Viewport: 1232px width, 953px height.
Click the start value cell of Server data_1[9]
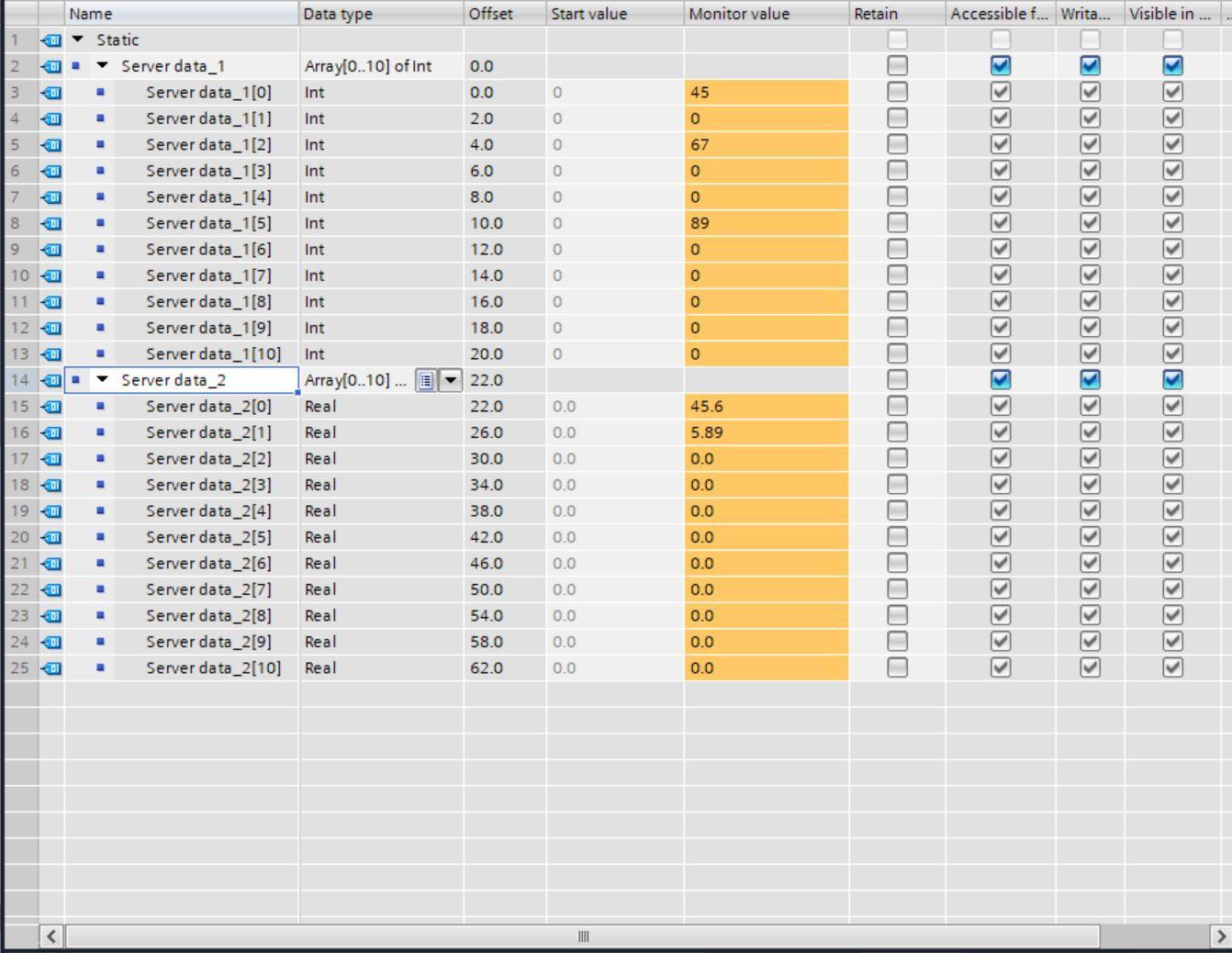click(x=615, y=328)
